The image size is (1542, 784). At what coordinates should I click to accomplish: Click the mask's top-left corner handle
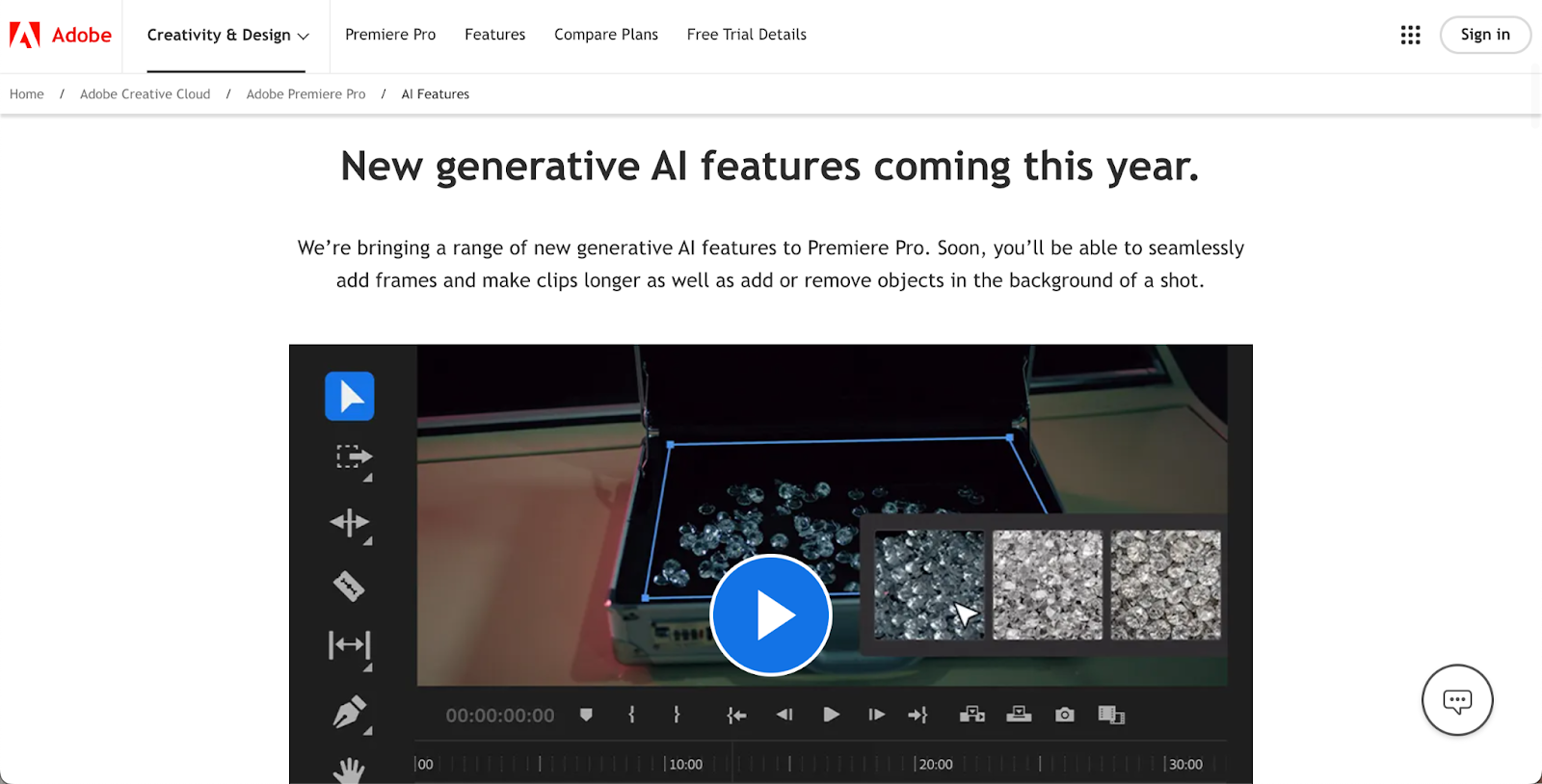pos(671,445)
